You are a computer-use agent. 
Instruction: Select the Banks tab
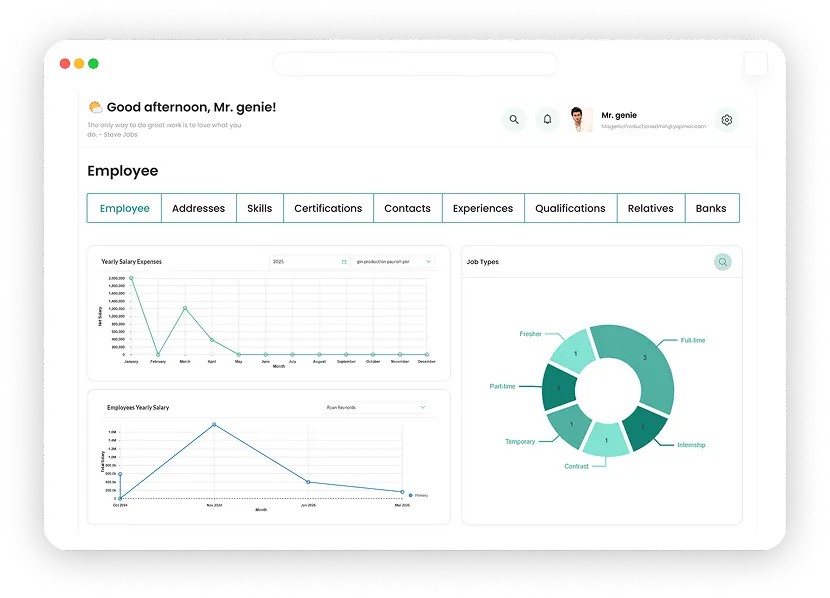point(711,208)
